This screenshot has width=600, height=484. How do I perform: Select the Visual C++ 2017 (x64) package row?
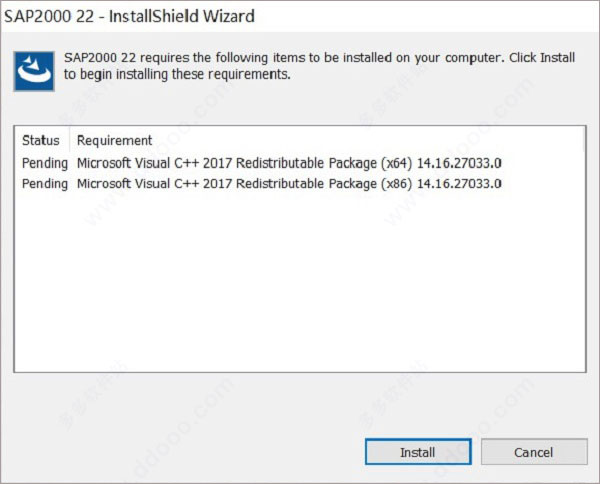300,163
